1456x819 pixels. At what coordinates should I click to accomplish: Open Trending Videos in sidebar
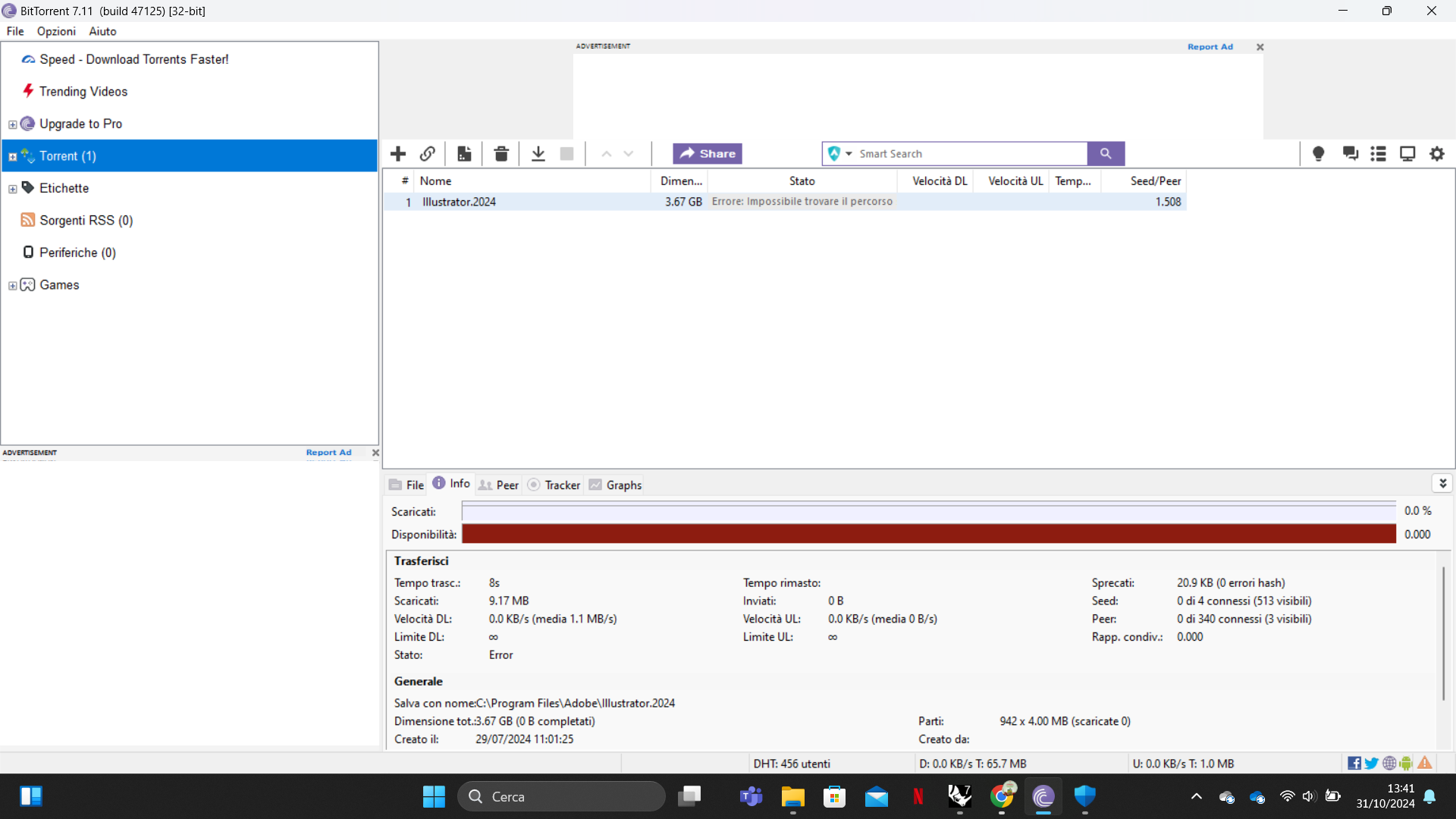coord(83,91)
